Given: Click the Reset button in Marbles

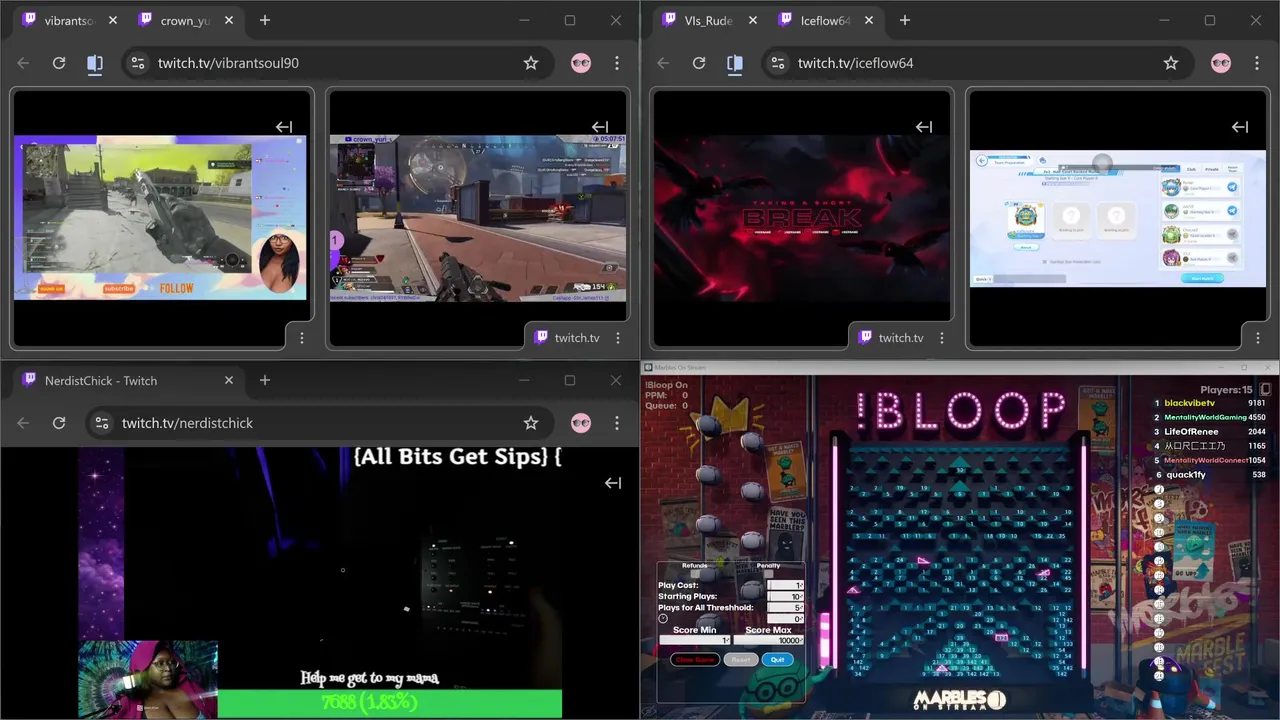Looking at the screenshot, I should 741,660.
